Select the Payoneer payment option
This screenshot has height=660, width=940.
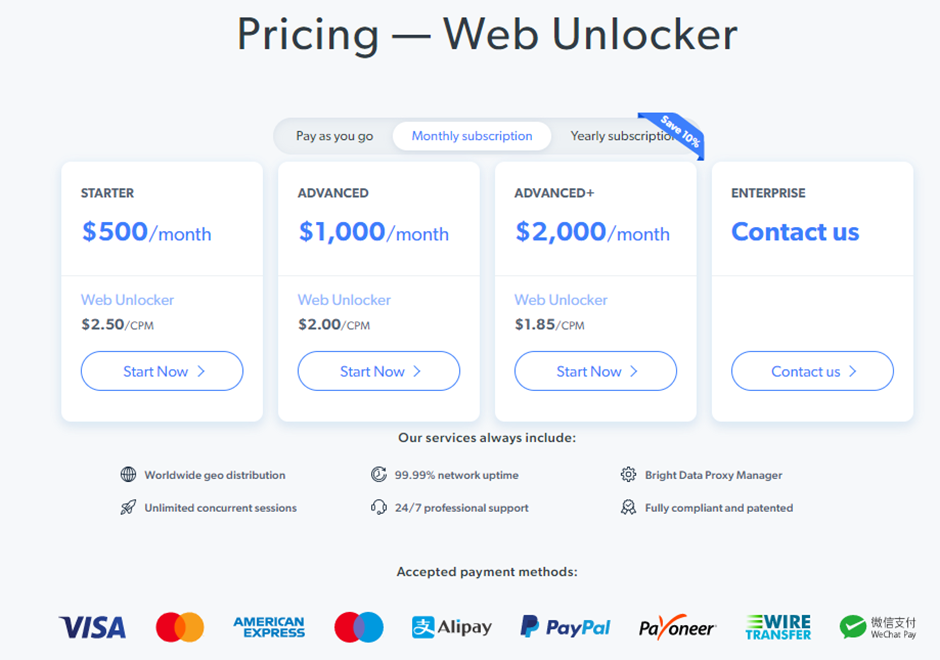[677, 627]
